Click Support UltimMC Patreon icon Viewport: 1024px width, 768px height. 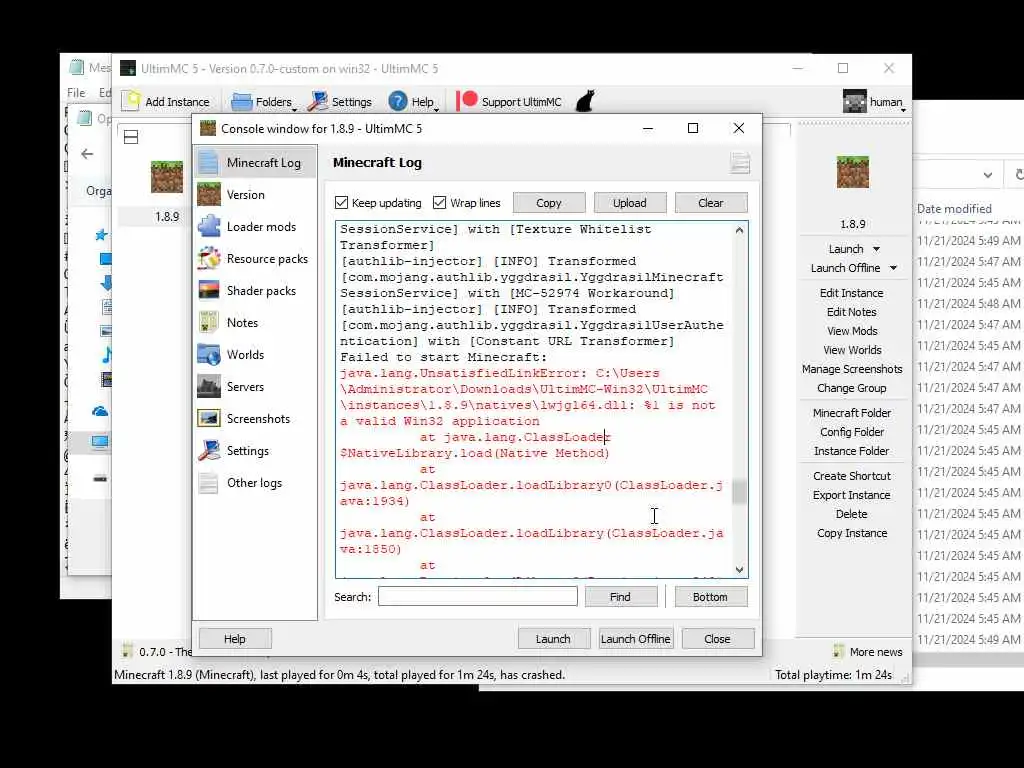click(467, 101)
